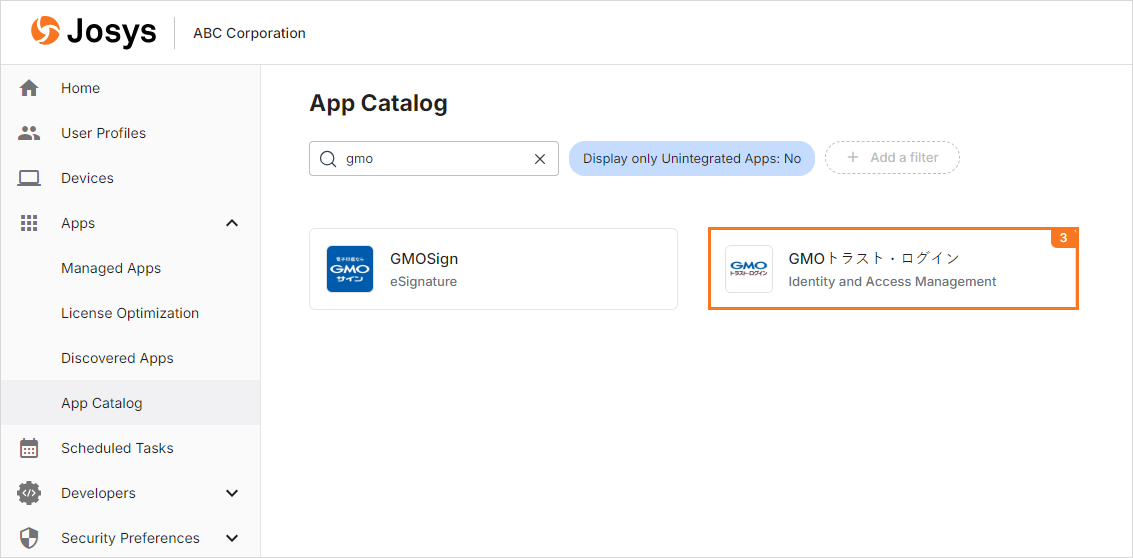Click the User Profiles people icon

click(29, 133)
